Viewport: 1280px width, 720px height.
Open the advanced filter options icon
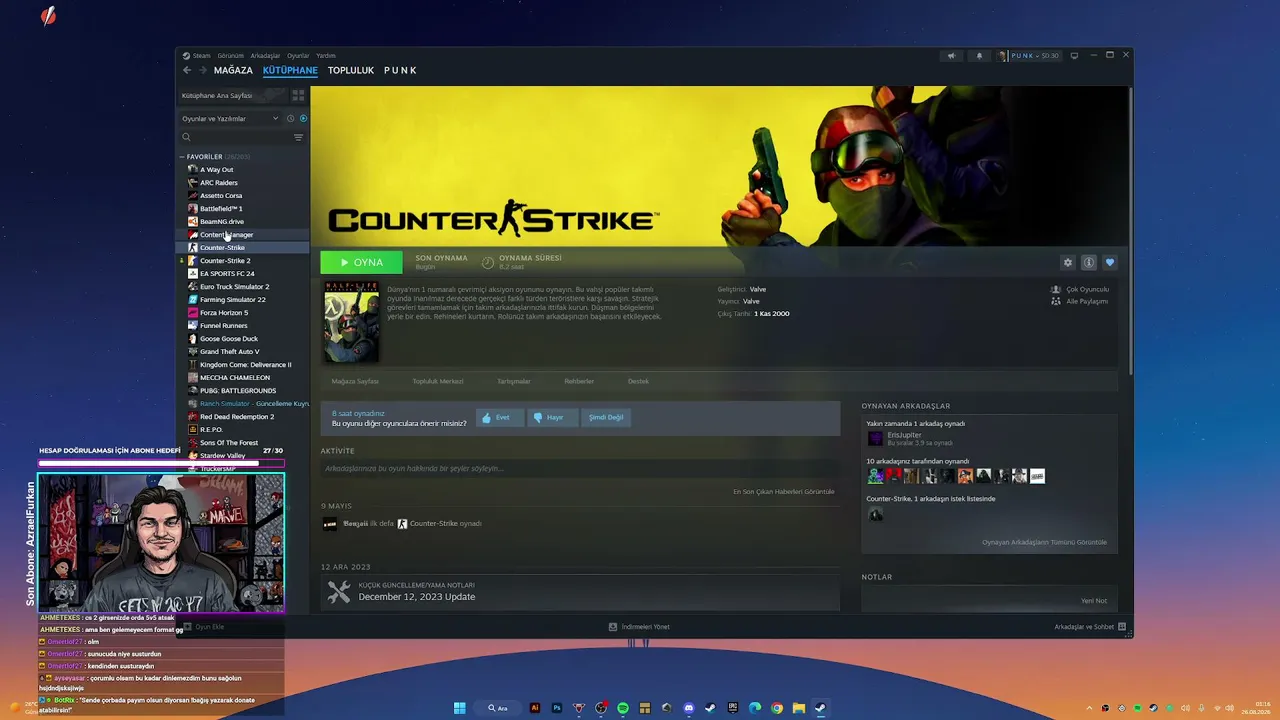click(x=298, y=137)
